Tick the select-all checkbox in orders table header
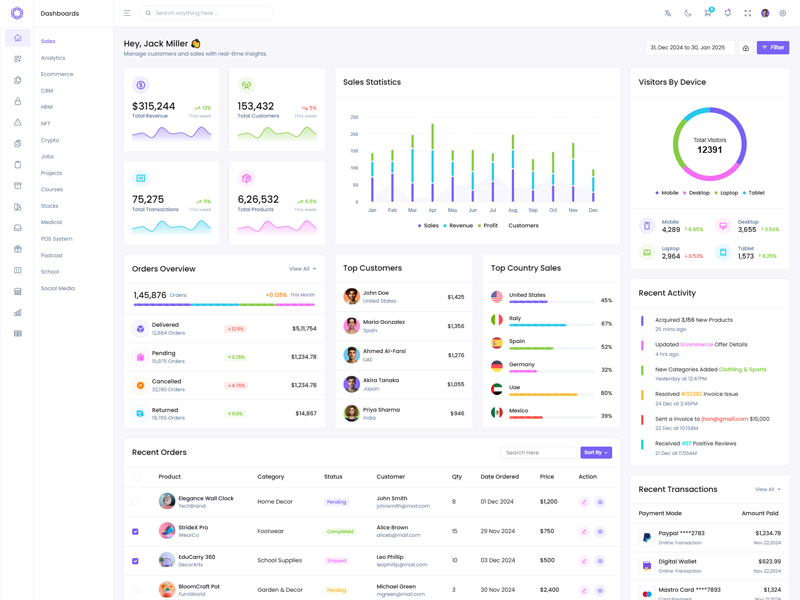The width and height of the screenshot is (800, 600). (x=136, y=477)
